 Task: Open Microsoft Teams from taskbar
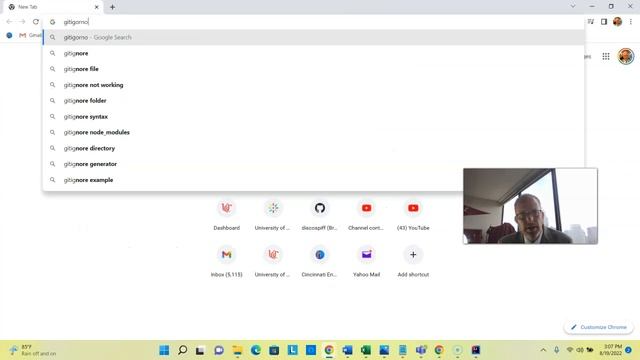421,350
